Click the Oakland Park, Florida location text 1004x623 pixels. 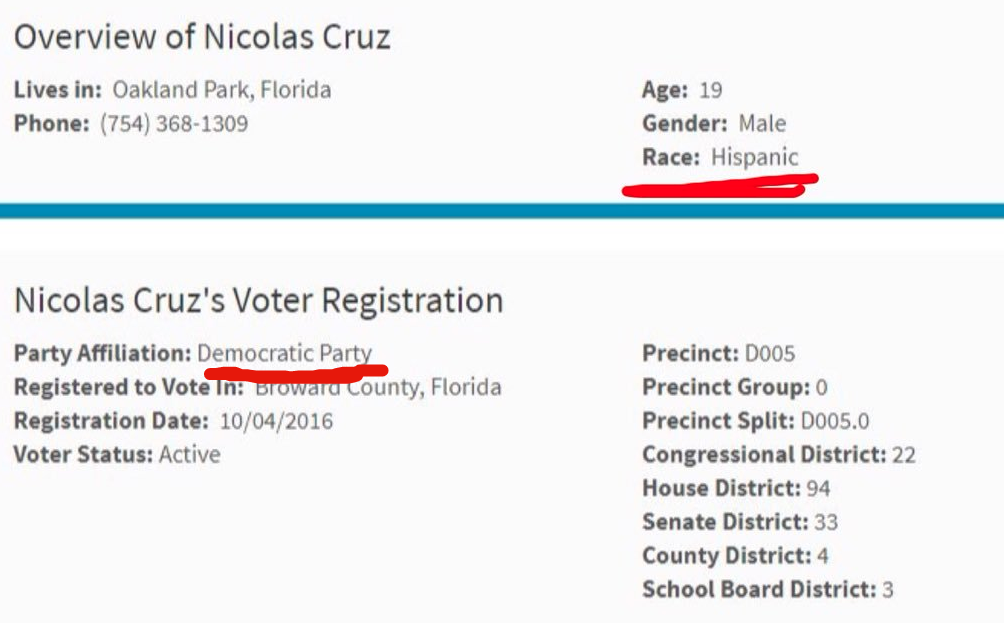(221, 90)
